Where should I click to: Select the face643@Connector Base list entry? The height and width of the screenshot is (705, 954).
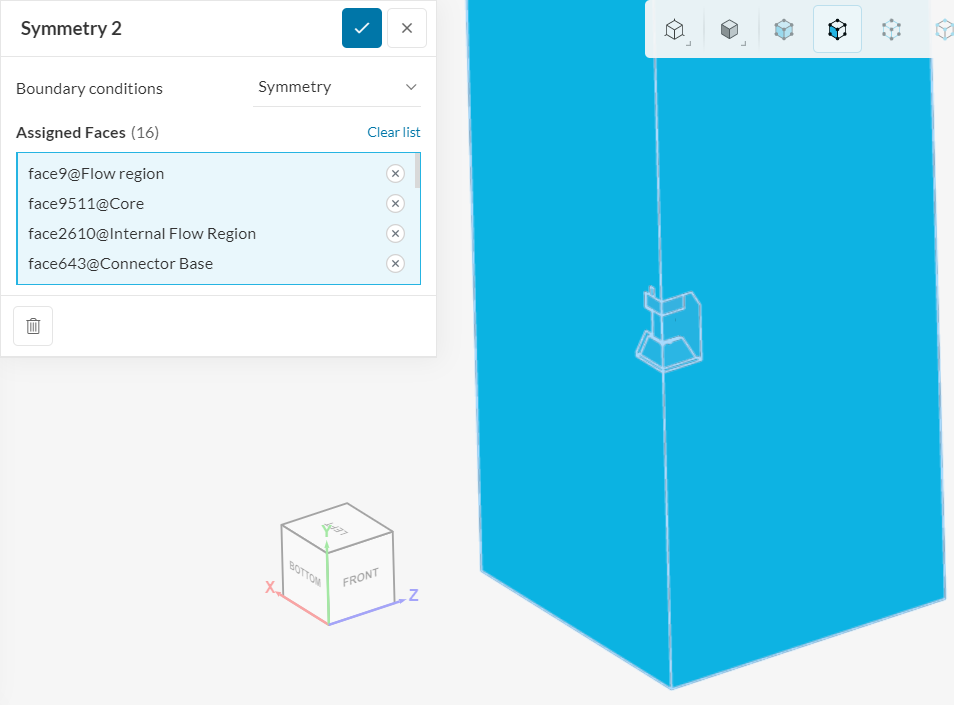coord(120,264)
